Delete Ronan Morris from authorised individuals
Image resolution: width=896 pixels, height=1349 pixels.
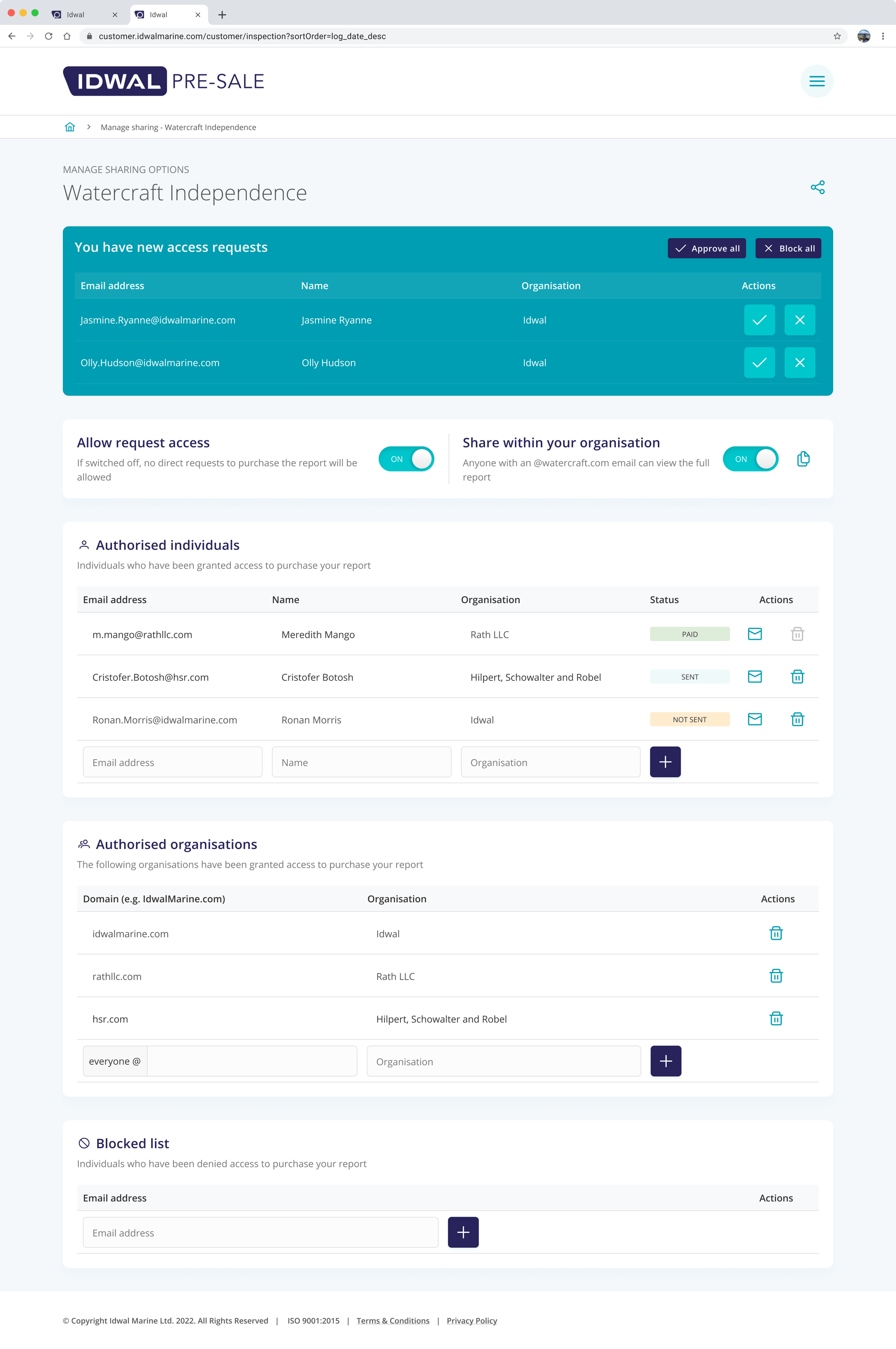[798, 719]
